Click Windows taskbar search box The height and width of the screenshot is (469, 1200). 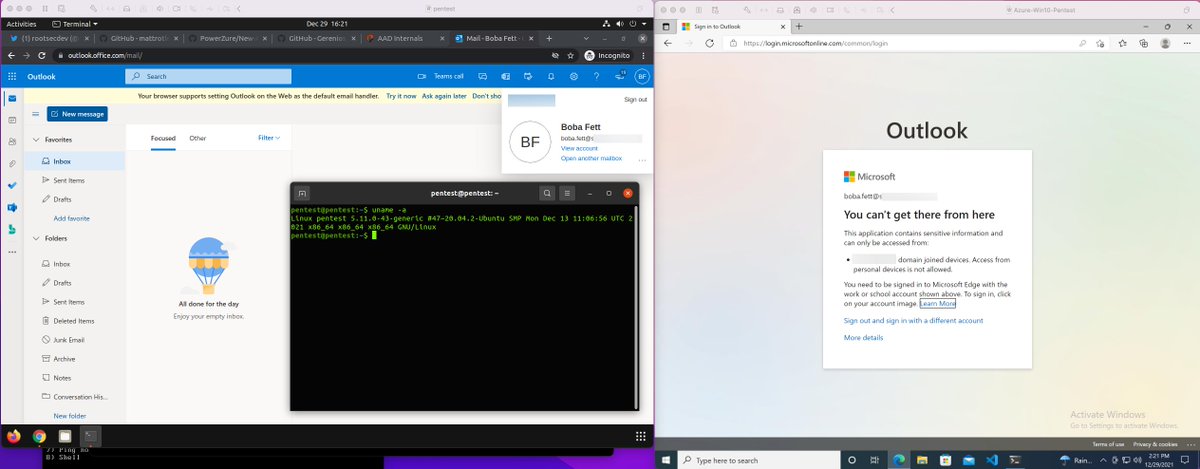(x=757, y=460)
